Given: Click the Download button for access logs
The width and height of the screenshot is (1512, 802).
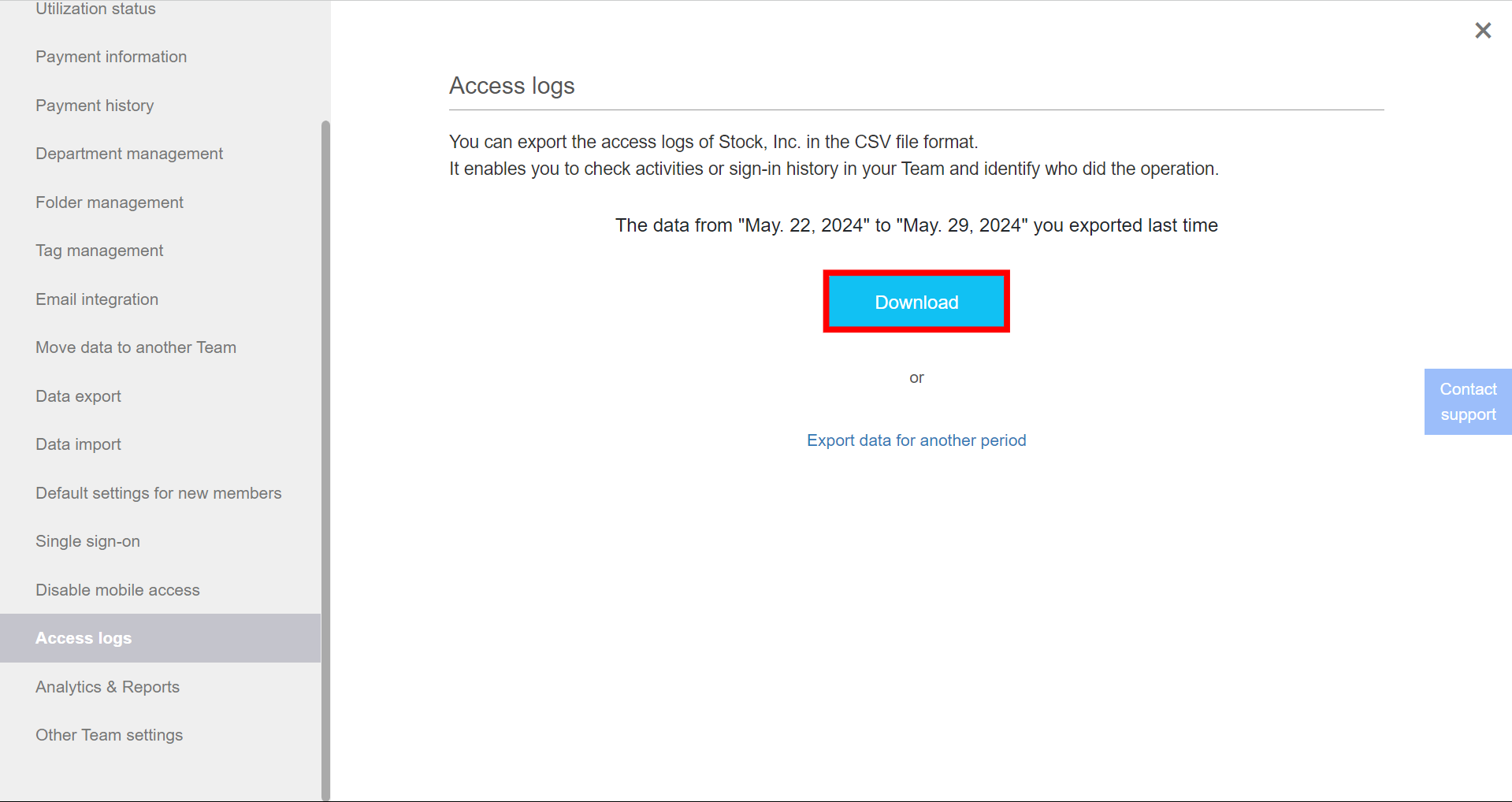Looking at the screenshot, I should tap(916, 302).
